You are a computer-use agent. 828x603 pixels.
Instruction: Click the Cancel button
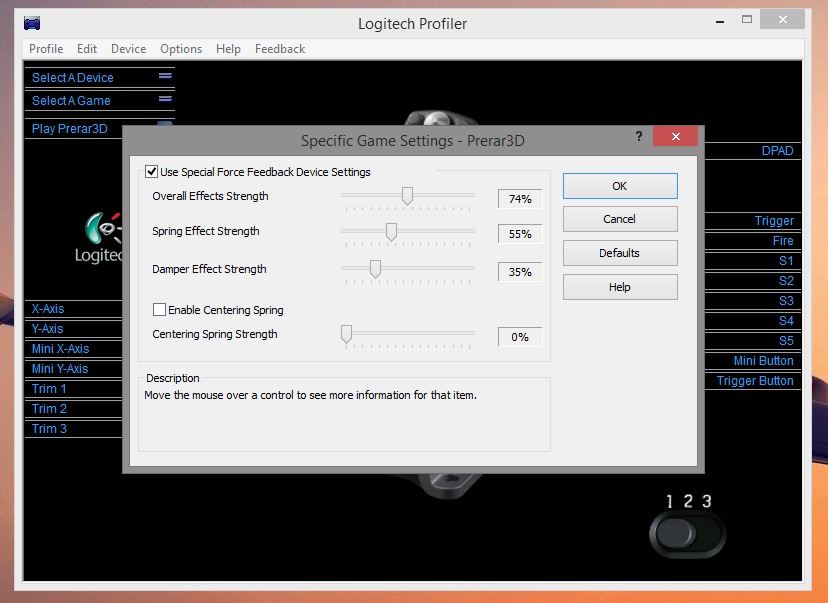click(x=620, y=219)
